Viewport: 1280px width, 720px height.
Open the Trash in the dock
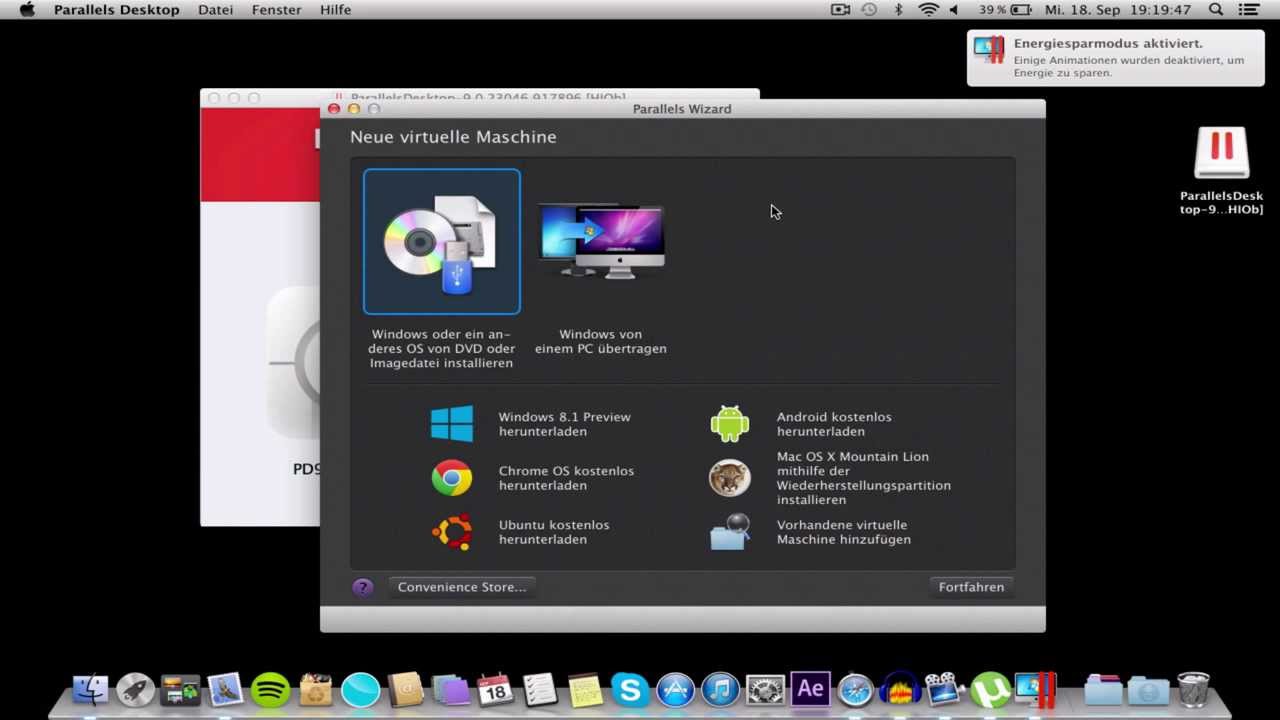click(1193, 690)
